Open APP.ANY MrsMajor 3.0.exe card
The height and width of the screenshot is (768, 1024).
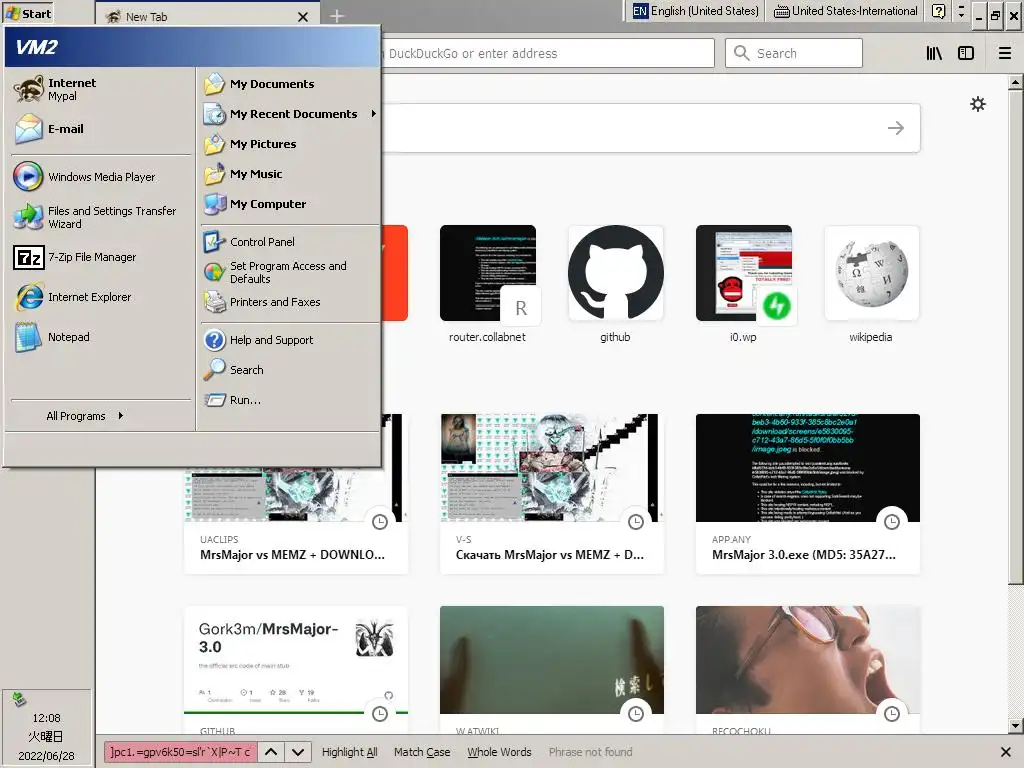[x=808, y=494]
